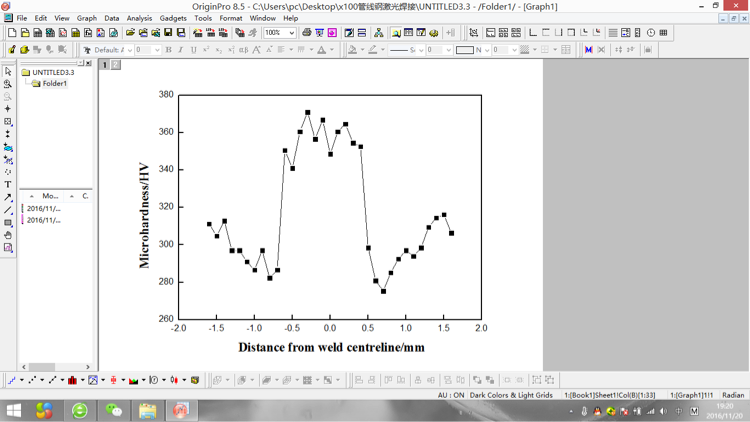Open the Default font dropdown
Image resolution: width=750 pixels, height=422 pixels.
click(130, 50)
